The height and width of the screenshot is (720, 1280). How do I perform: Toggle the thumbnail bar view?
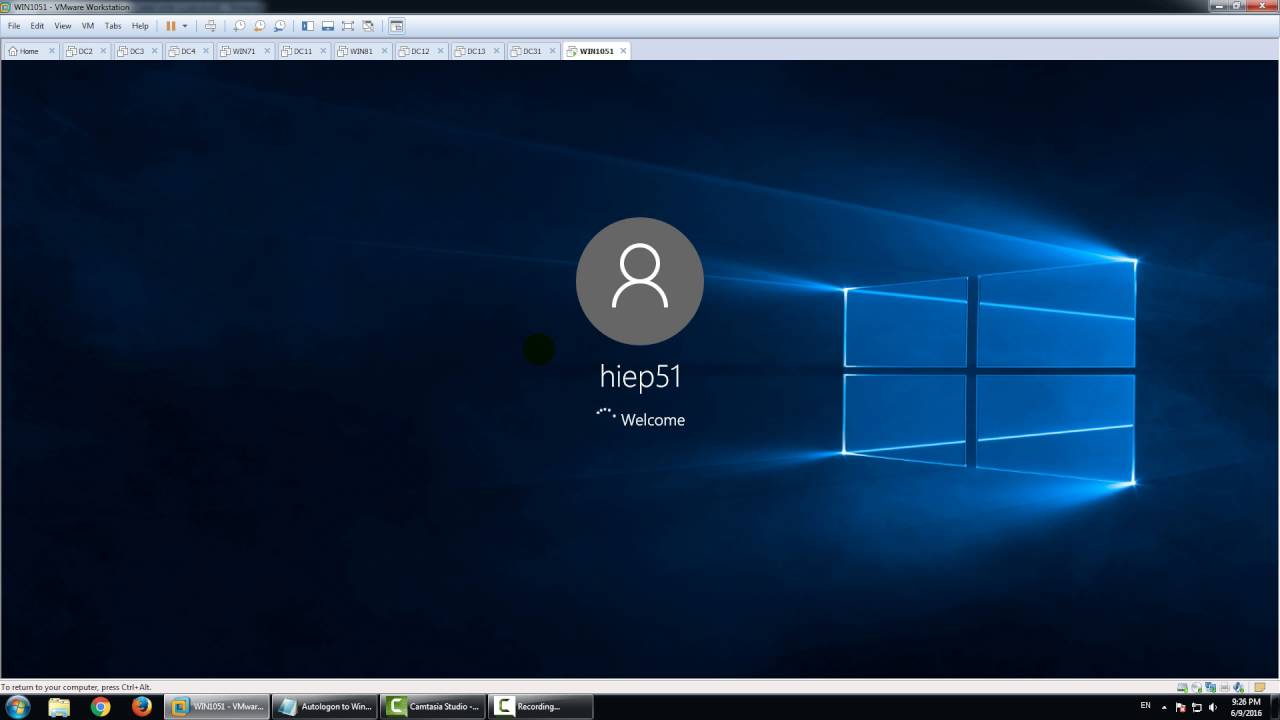[328, 26]
